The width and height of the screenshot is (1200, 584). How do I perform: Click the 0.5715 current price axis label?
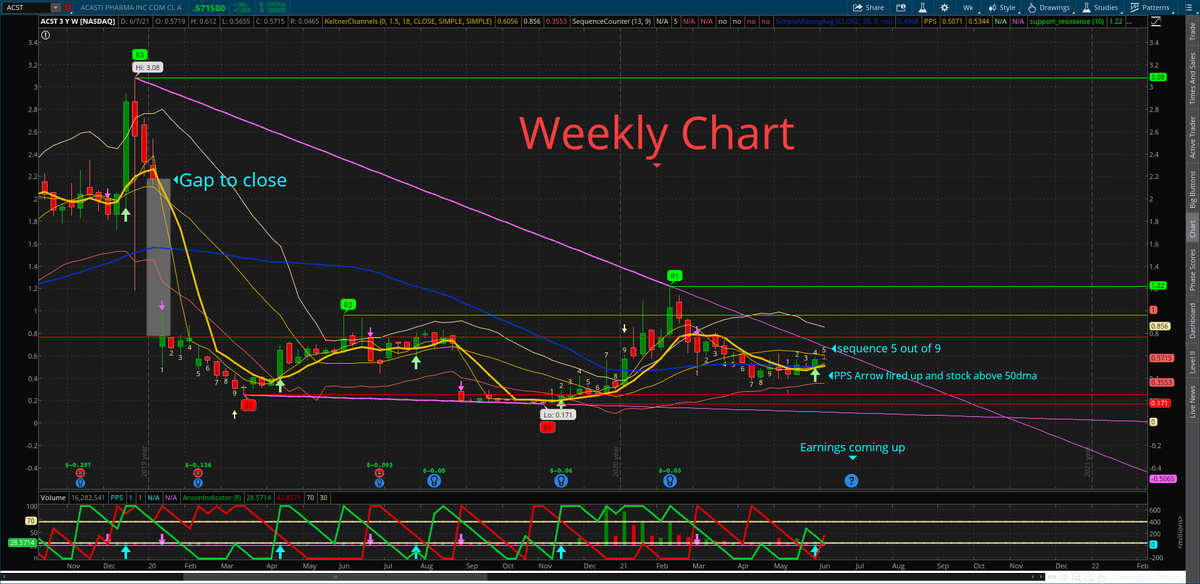pos(1160,358)
